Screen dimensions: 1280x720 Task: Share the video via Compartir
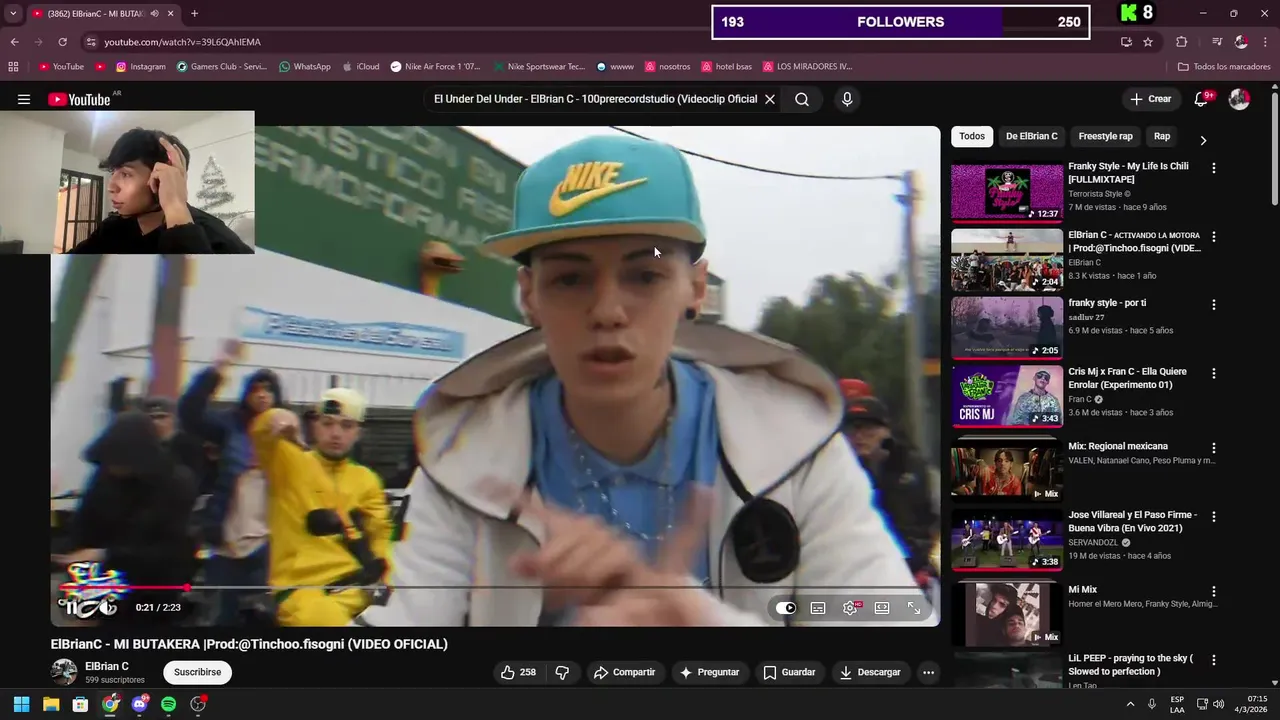624,672
